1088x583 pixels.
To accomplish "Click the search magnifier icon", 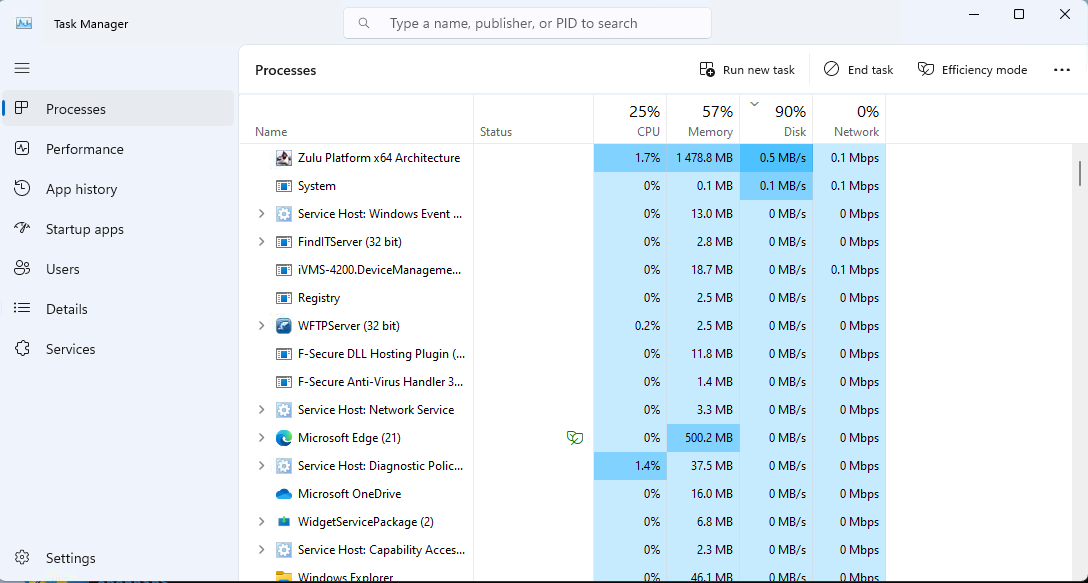I will 364,23.
